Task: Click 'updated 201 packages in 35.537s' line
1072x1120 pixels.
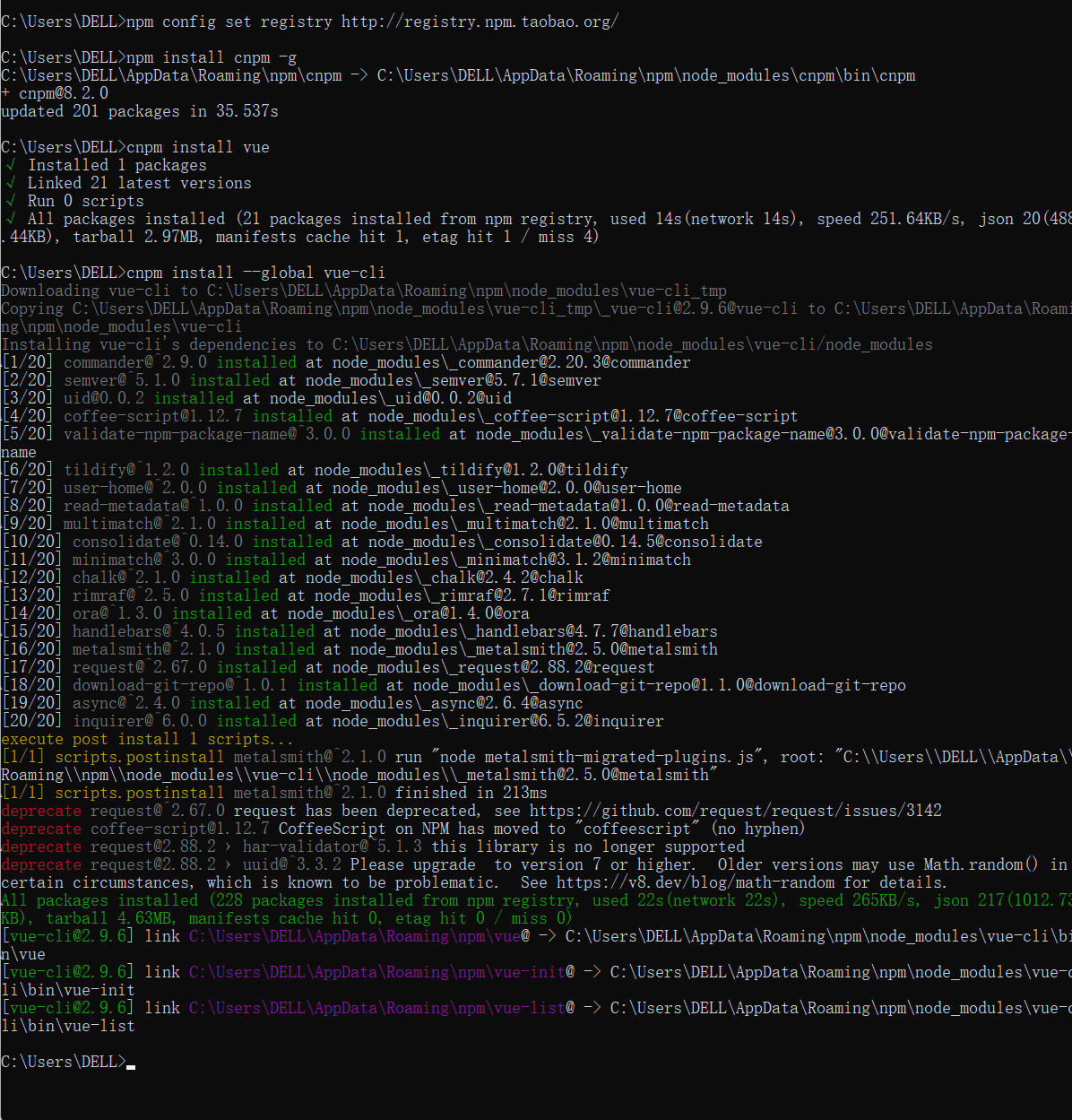Action: coord(140,111)
